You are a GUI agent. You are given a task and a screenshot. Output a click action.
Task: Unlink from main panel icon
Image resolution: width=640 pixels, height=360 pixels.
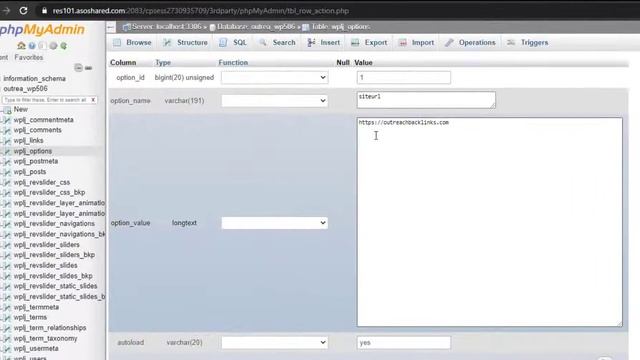(89, 68)
